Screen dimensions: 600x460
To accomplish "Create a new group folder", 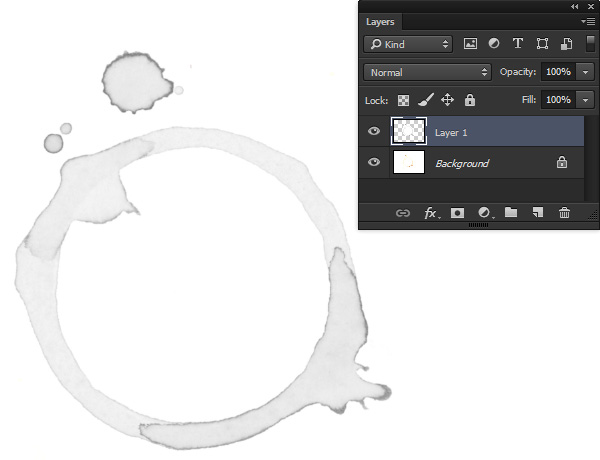I will click(511, 212).
